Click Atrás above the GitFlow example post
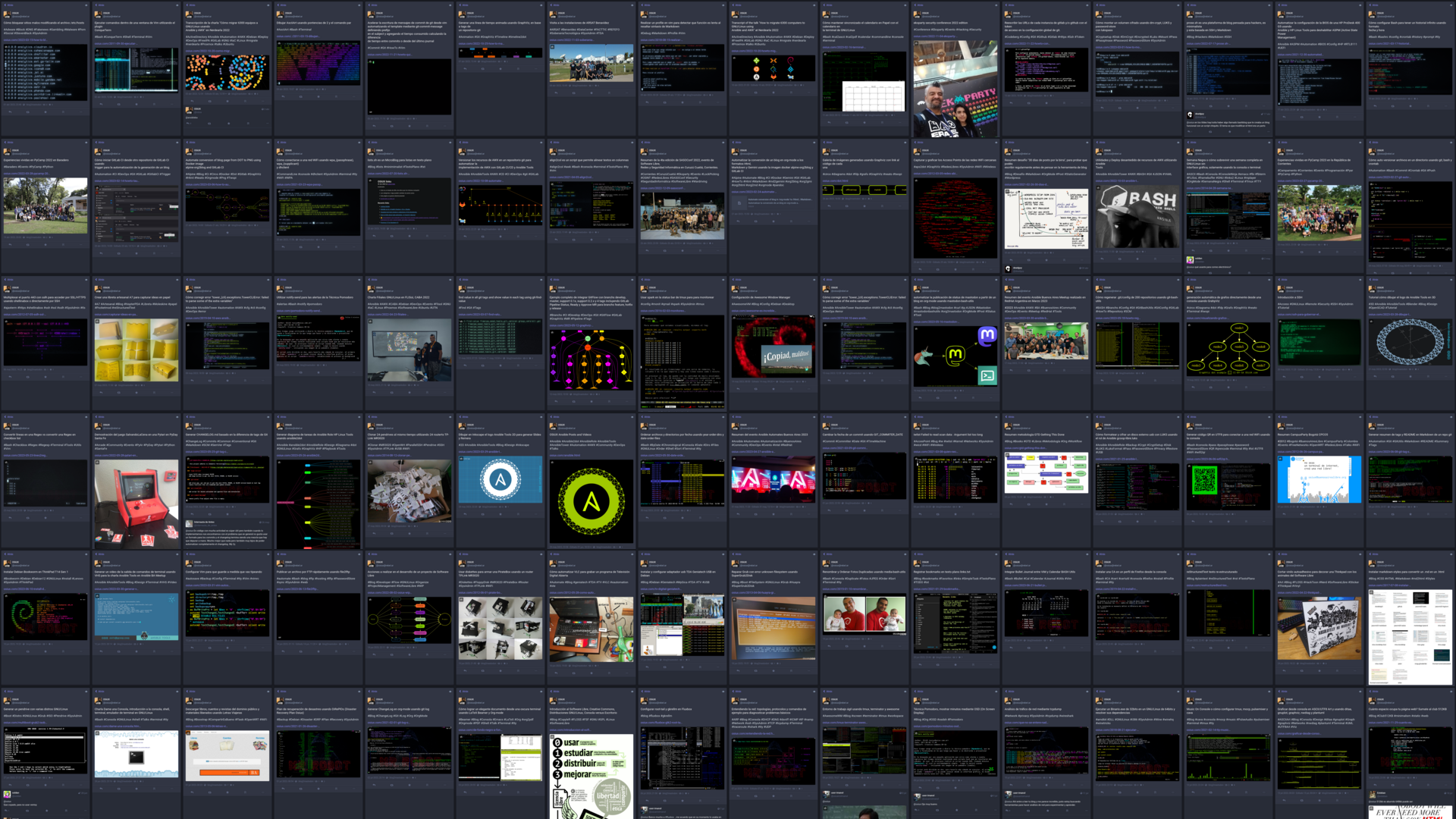Screen dimensions: 1456x819 [x=555, y=279]
